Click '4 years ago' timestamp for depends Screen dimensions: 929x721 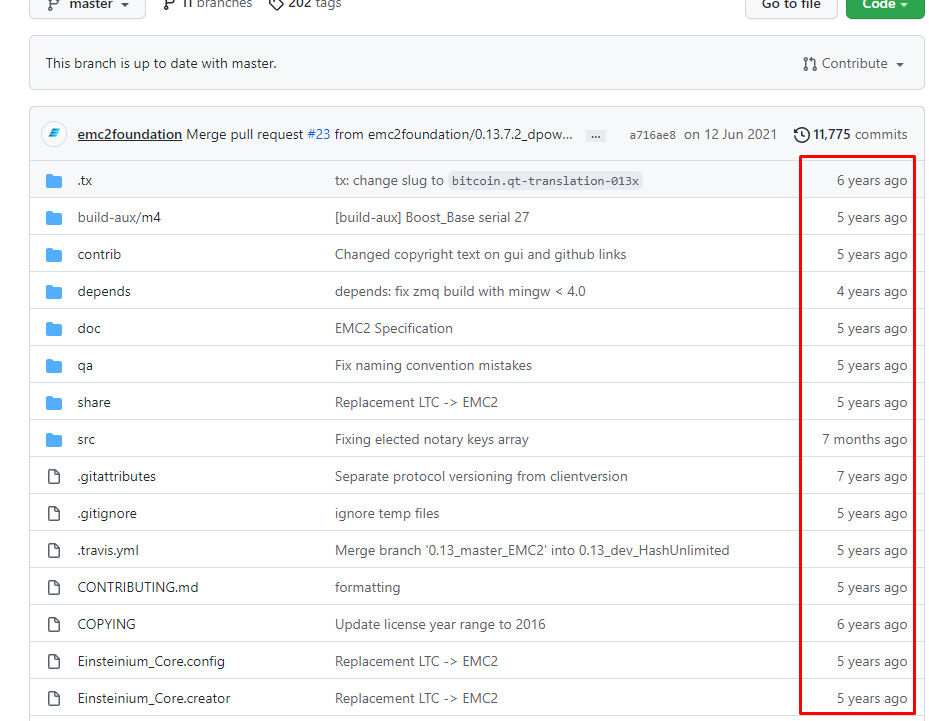872,291
